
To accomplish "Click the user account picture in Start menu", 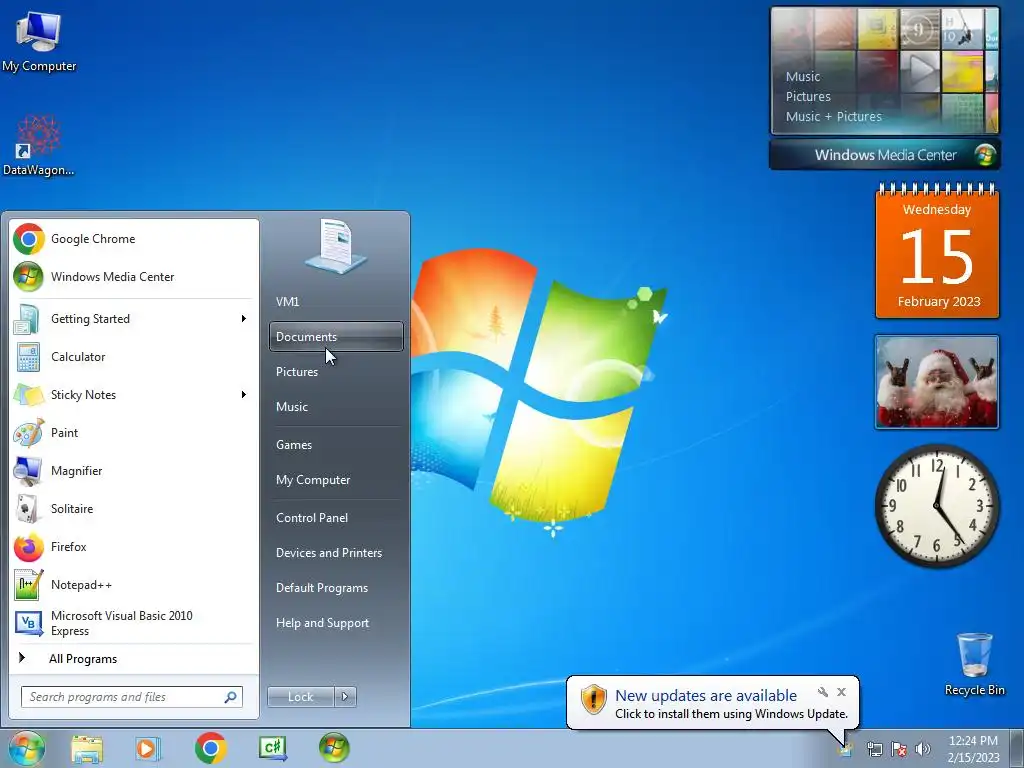I will [x=336, y=246].
